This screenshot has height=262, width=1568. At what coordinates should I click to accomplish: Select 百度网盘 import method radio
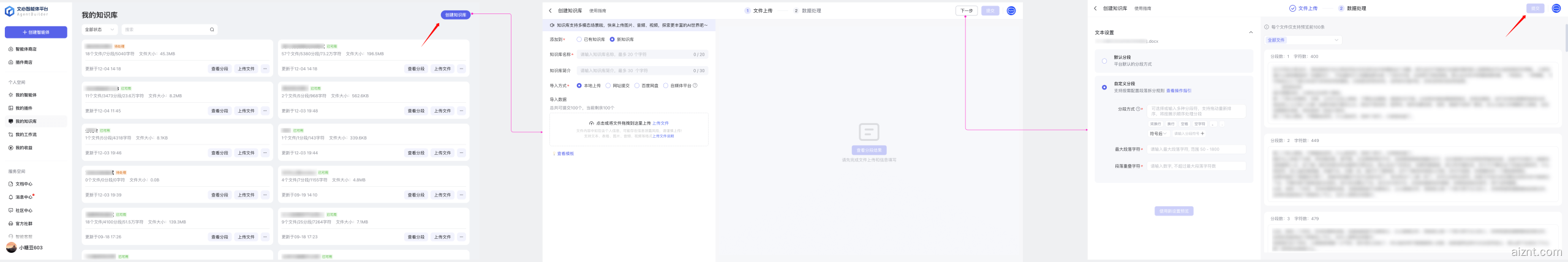(x=637, y=86)
